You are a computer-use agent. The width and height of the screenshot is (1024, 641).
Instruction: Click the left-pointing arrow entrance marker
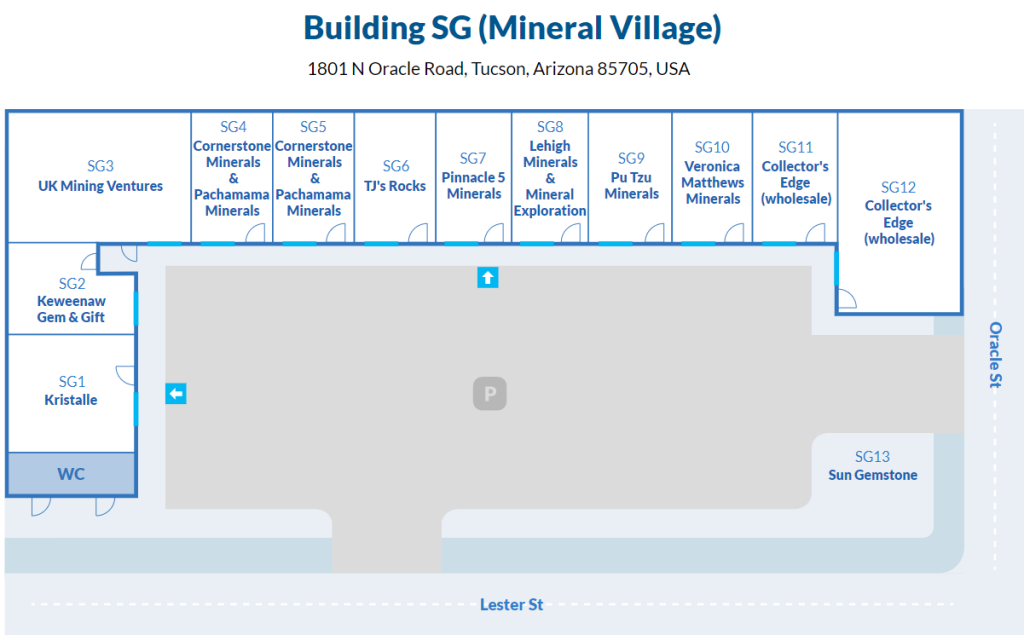click(176, 394)
